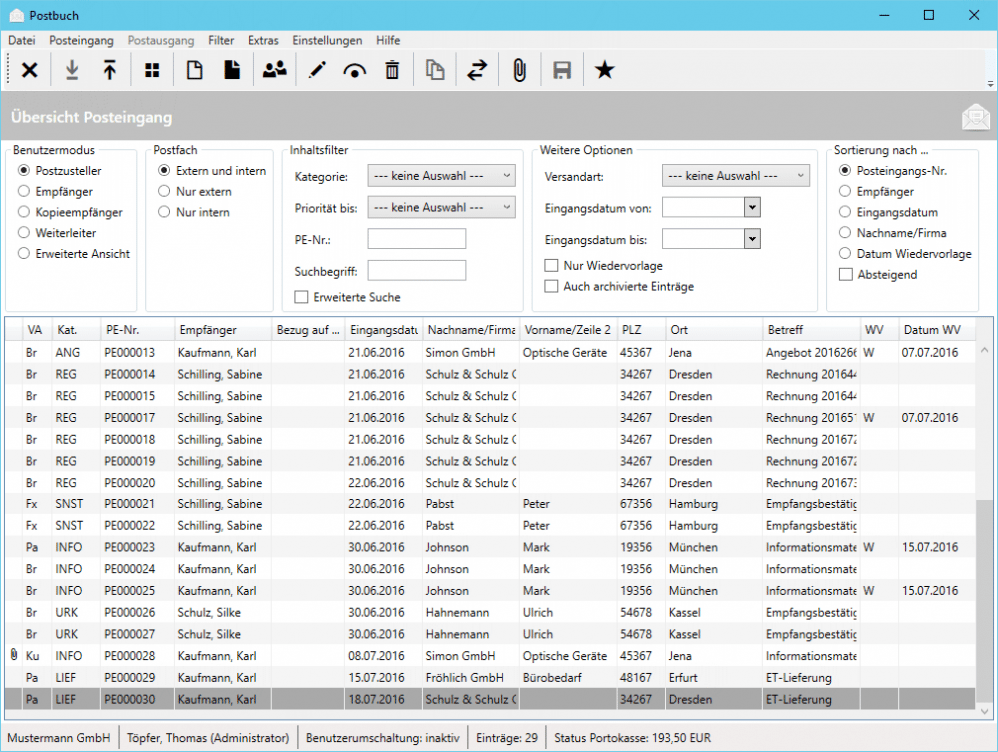Screen dimensions: 998x752
Task: Click the upload arrow Postausgang icon
Action: pos(109,70)
